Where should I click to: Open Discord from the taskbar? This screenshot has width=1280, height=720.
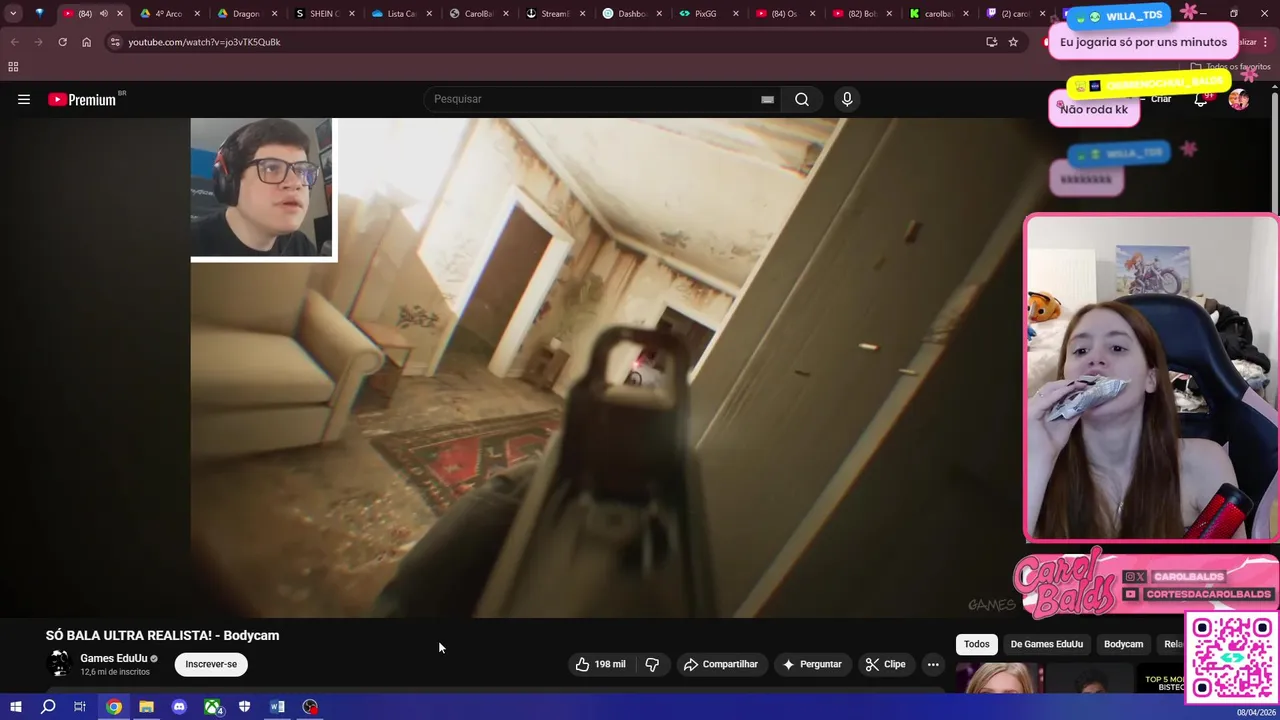[179, 707]
